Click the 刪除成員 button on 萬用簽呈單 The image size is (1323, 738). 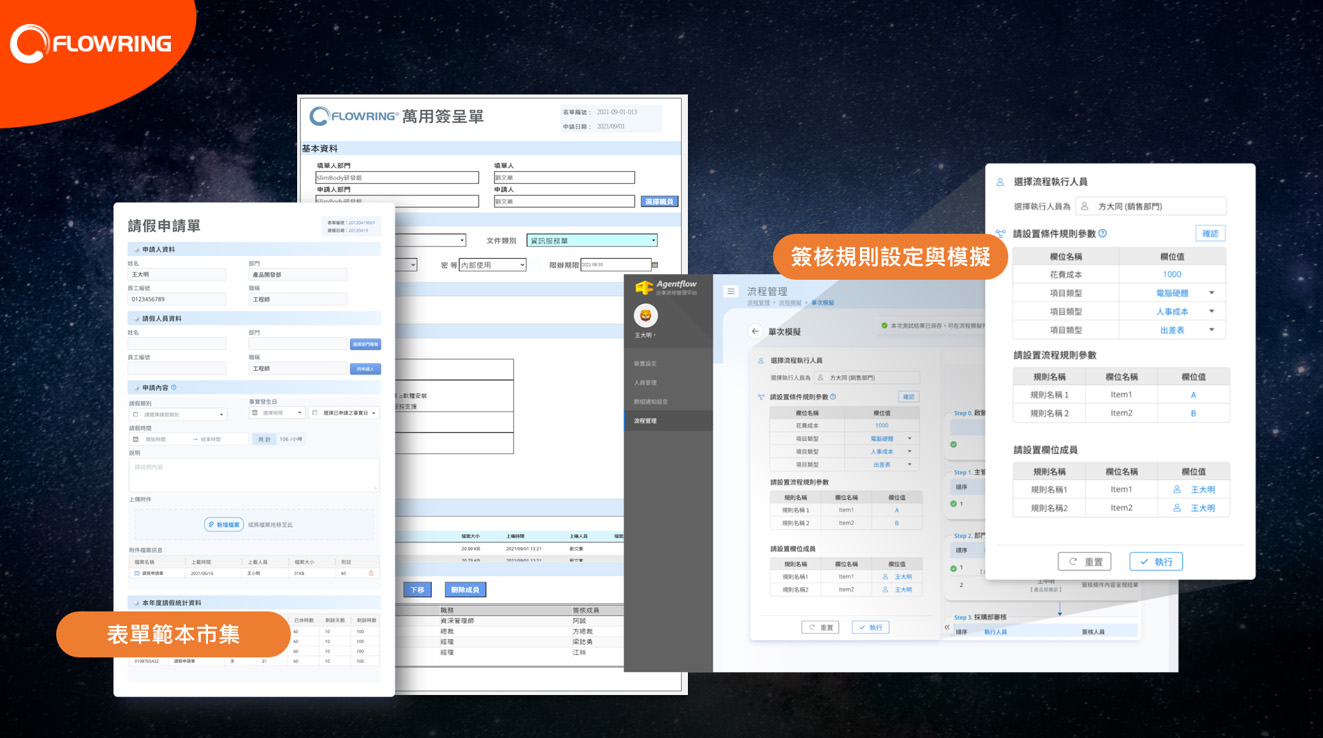[x=465, y=590]
